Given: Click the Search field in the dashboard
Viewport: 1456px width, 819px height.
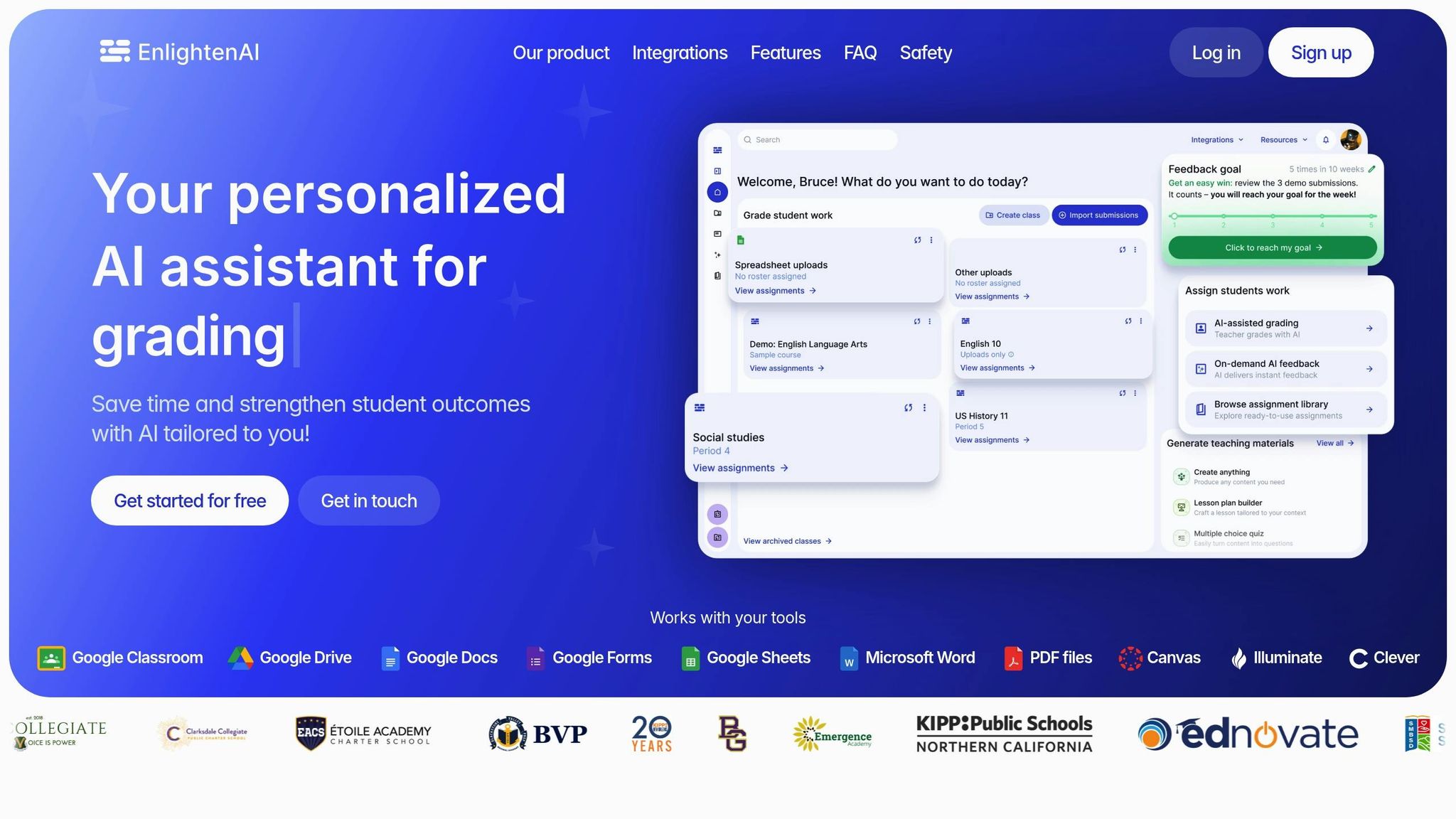Looking at the screenshot, I should click(818, 140).
